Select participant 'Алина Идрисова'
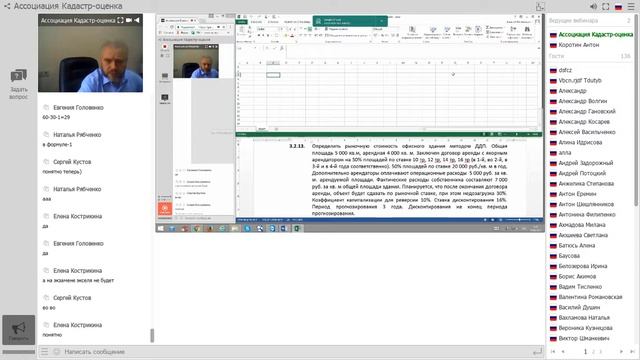Viewport: 640px width, 360px height. tap(576, 142)
